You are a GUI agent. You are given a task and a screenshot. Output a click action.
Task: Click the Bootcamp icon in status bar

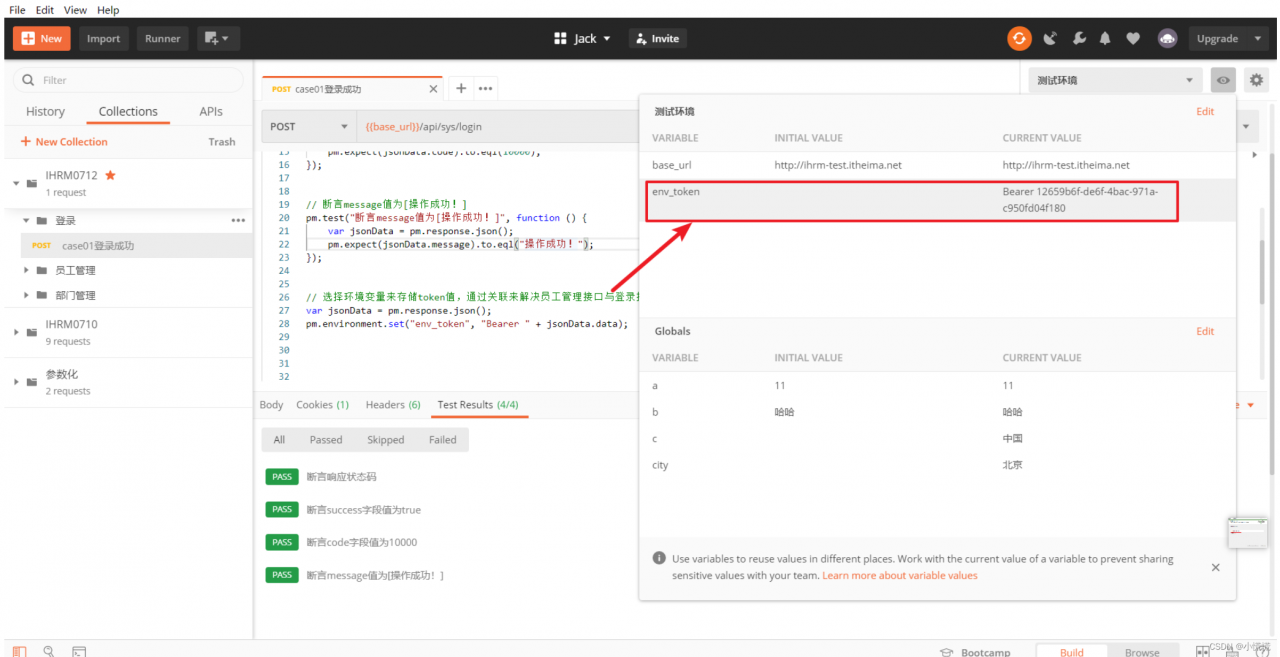click(946, 652)
